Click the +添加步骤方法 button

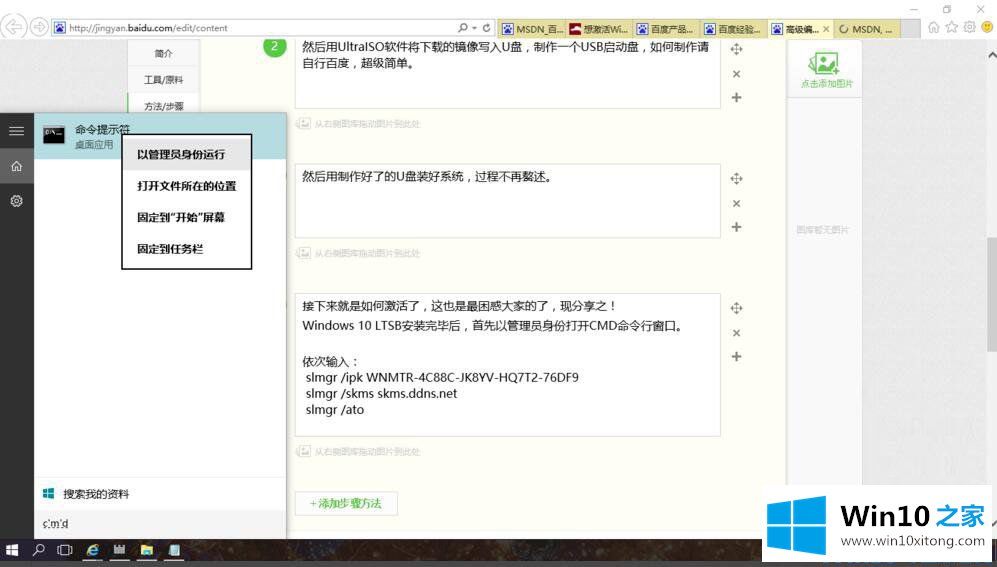pyautogui.click(x=346, y=503)
